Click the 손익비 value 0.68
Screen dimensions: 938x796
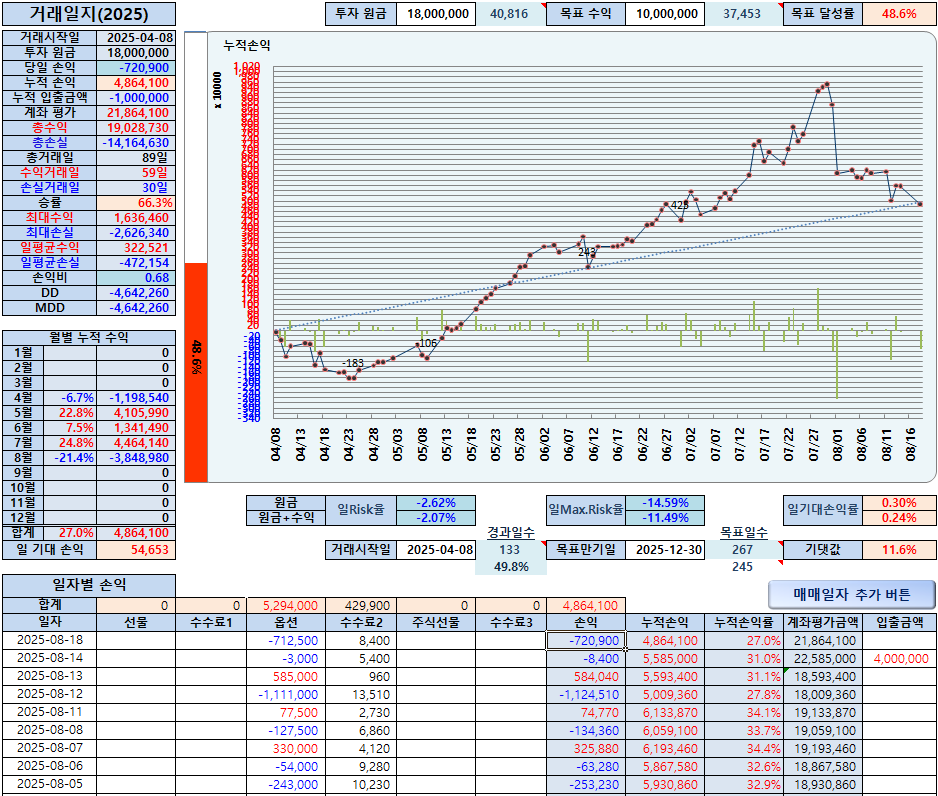136,277
